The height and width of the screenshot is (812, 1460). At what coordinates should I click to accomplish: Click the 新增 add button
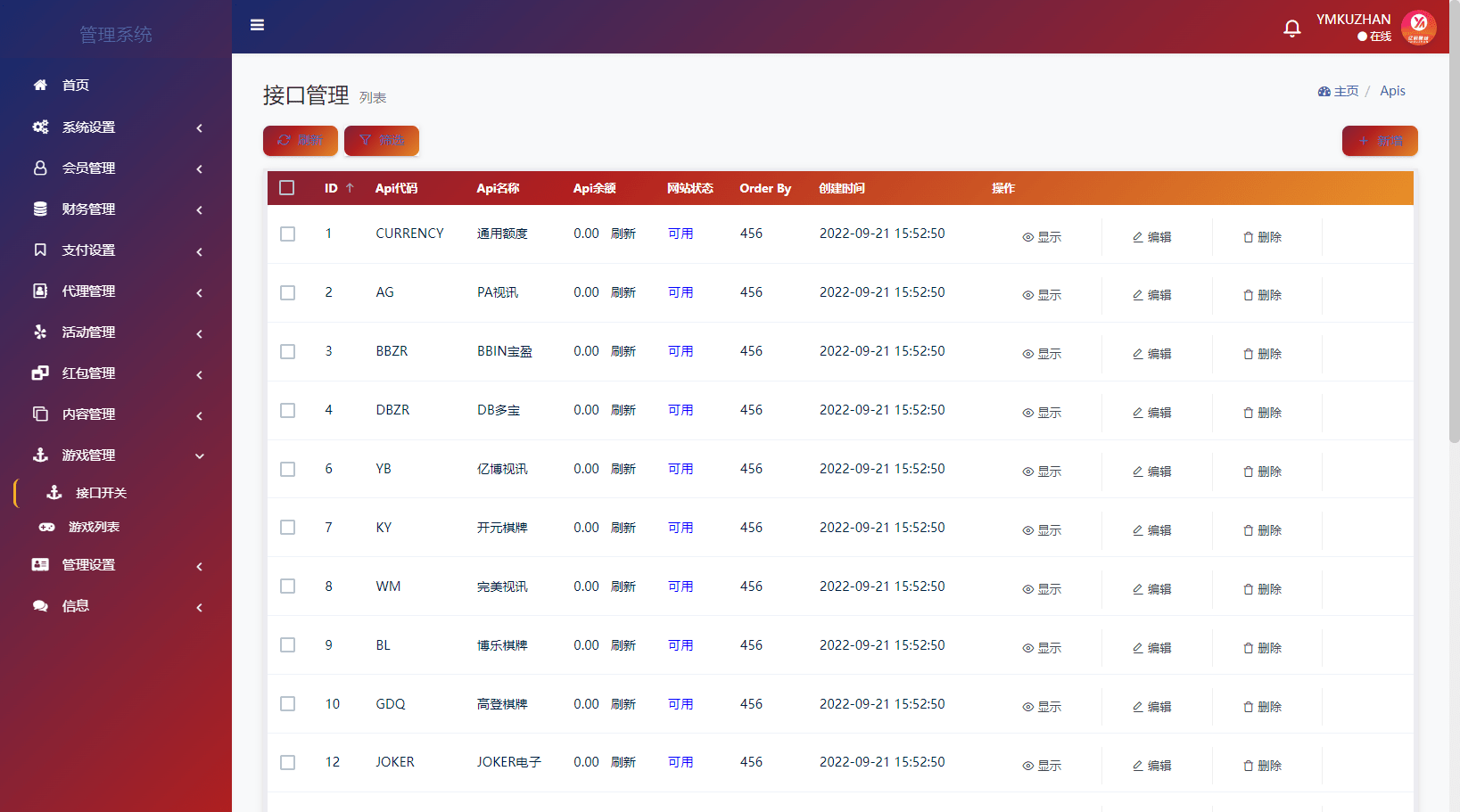[1380, 141]
